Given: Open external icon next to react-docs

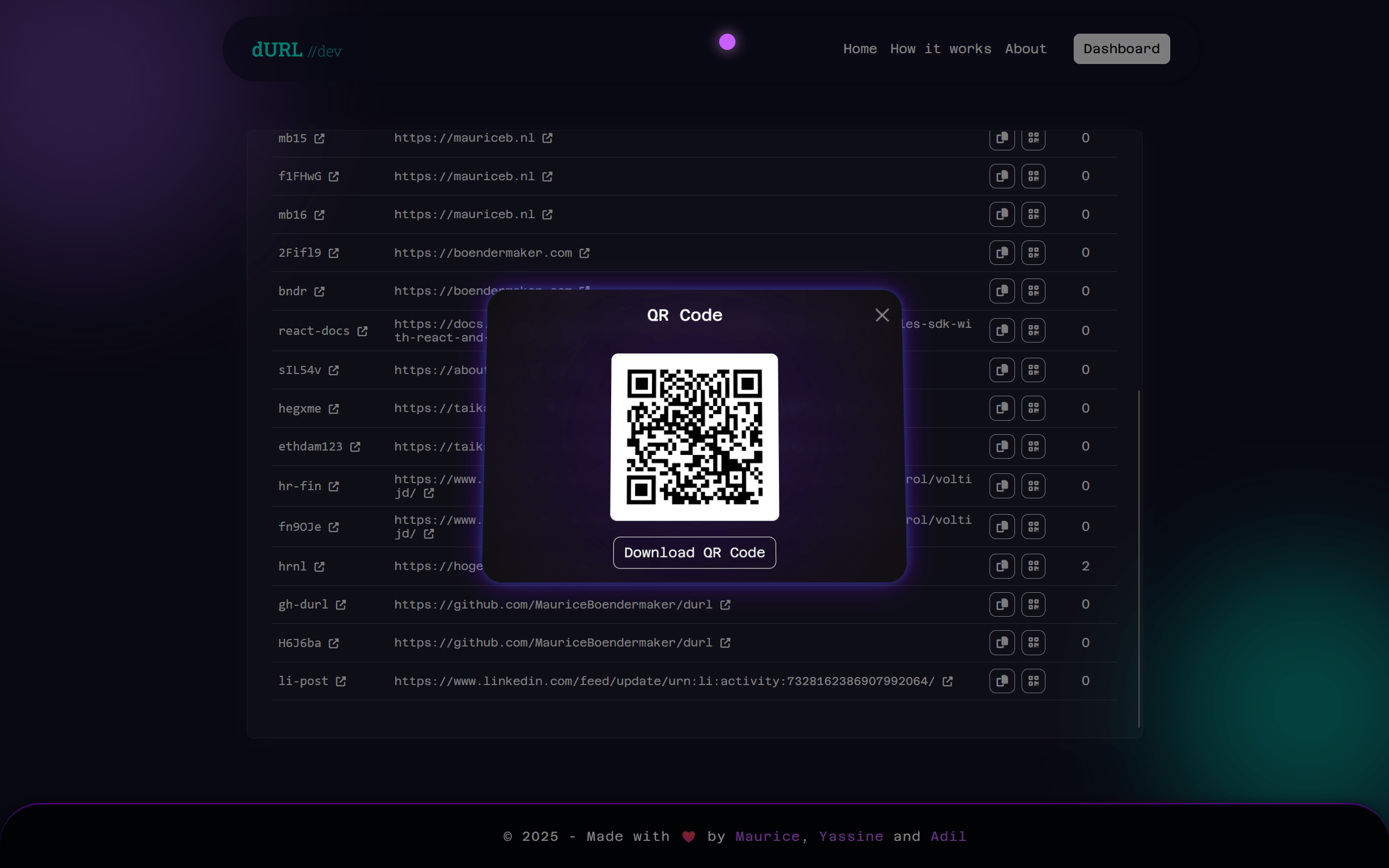Looking at the screenshot, I should (362, 331).
